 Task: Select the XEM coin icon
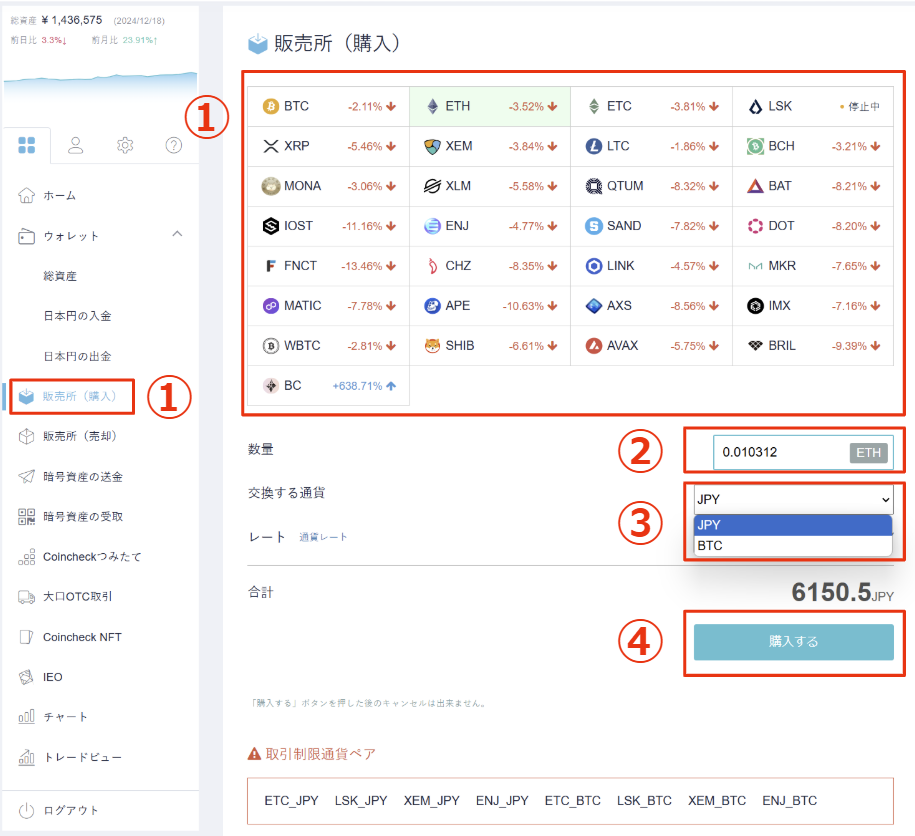pyautogui.click(x=432, y=146)
